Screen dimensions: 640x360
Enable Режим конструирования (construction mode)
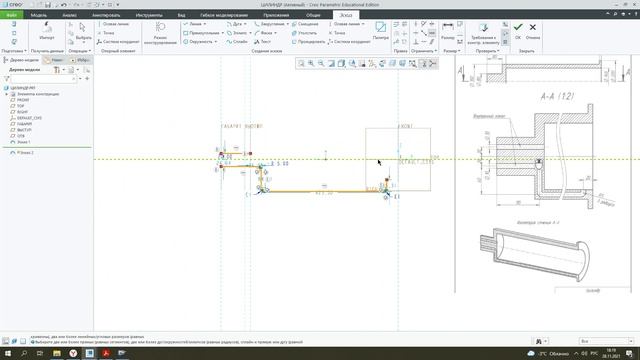(160, 33)
